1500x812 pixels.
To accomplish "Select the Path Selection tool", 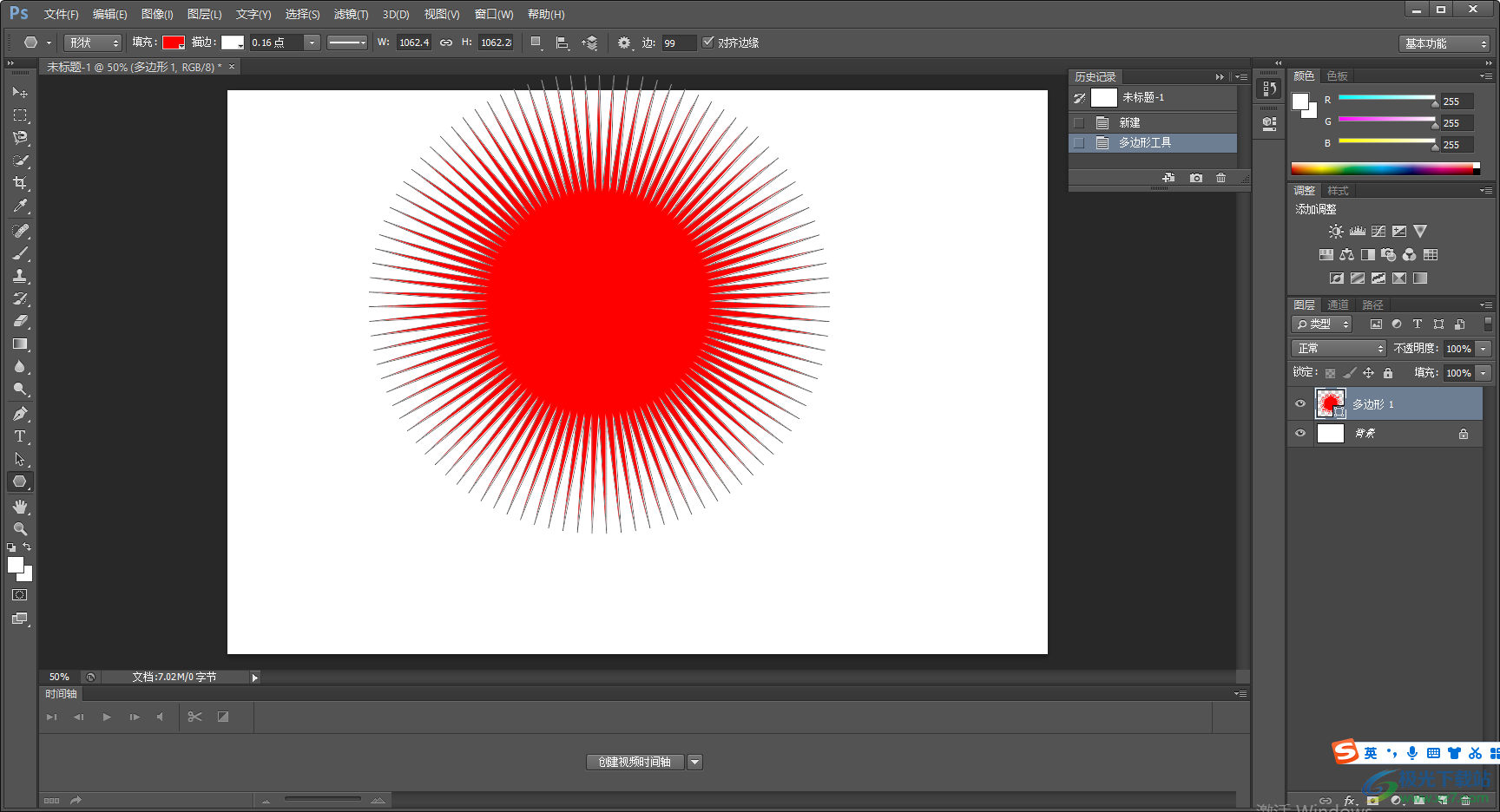I will [x=20, y=459].
